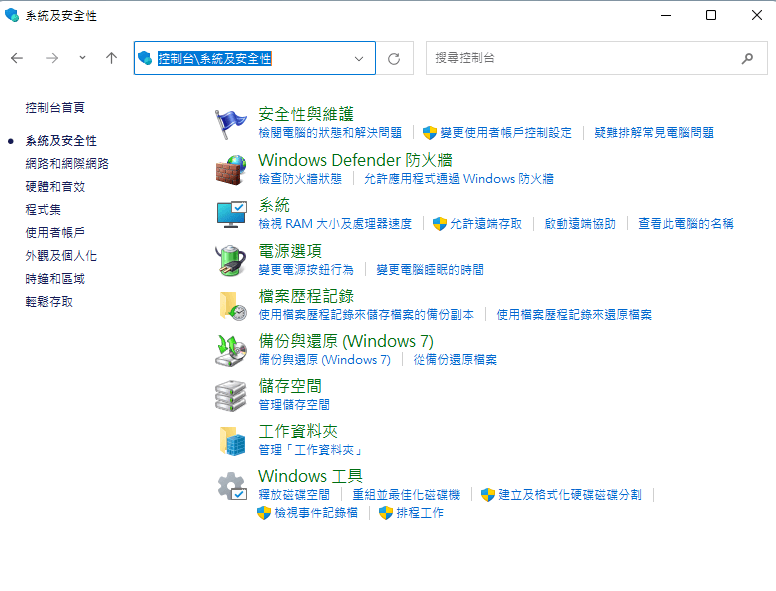Click the 儲存空間 drive stack icon

pos(231,395)
